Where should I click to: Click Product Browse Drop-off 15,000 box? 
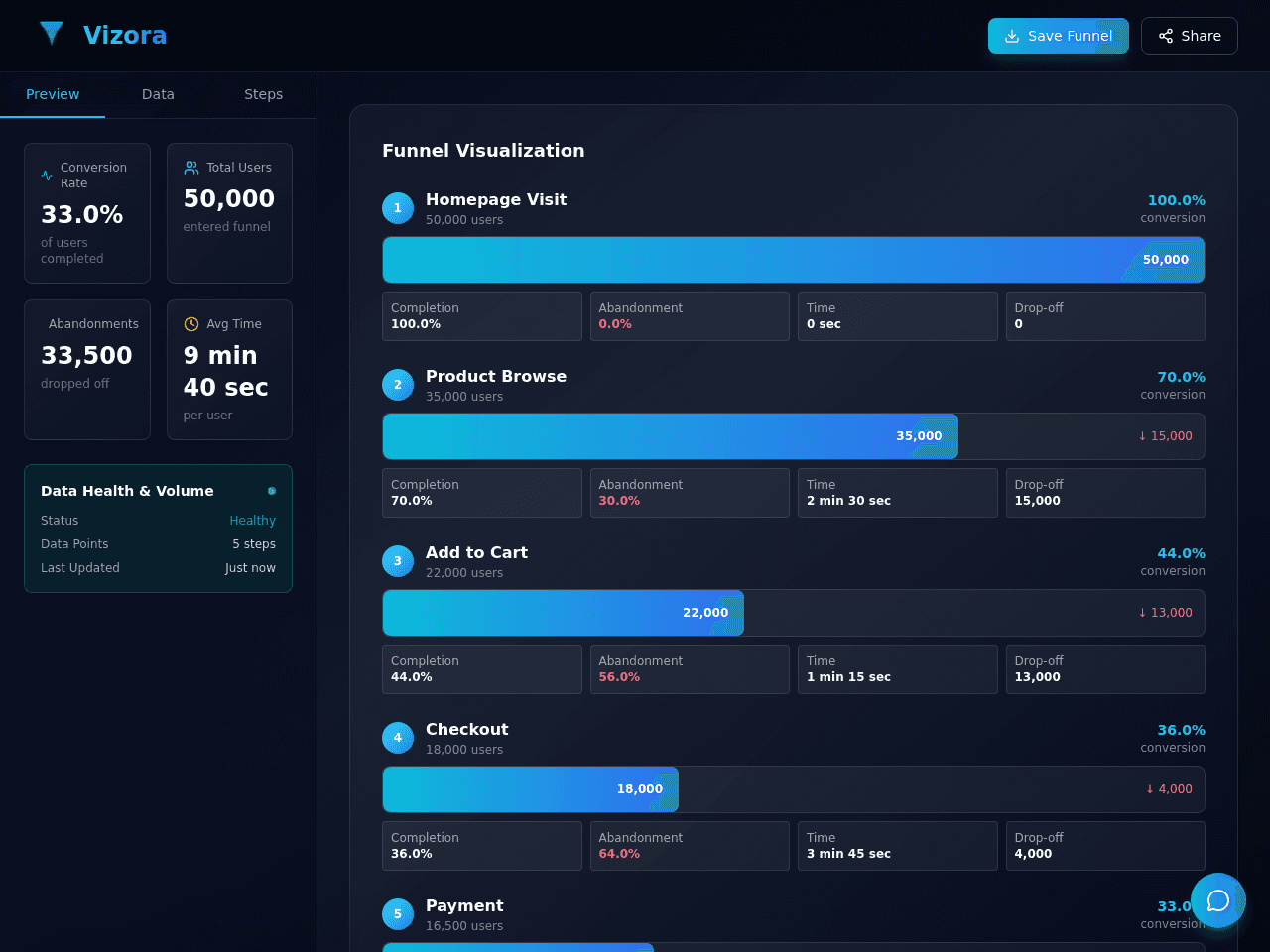click(x=1105, y=493)
